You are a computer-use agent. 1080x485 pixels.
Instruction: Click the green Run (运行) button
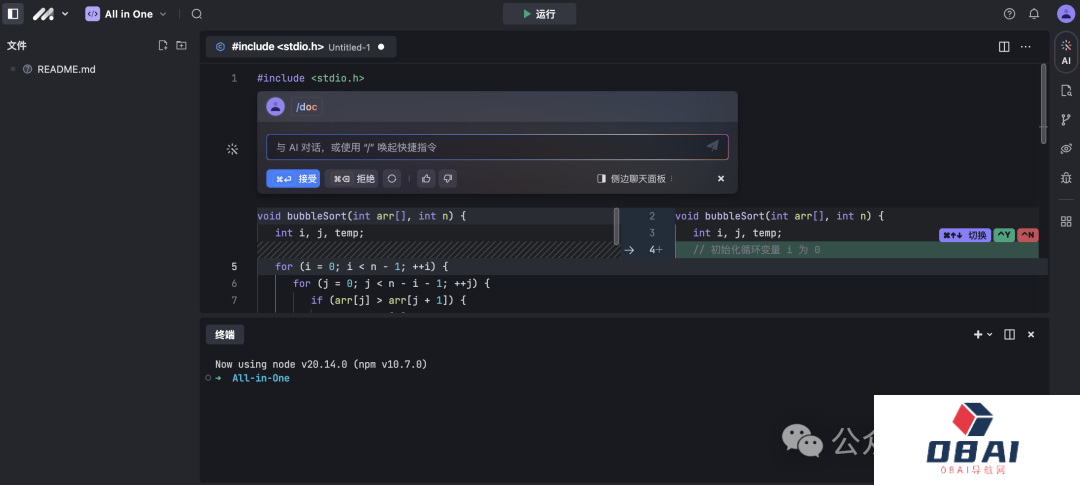click(539, 14)
